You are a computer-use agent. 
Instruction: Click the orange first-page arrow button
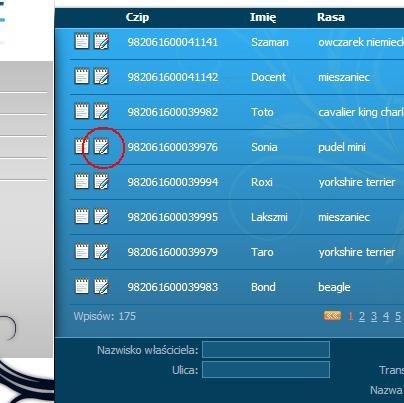click(332, 315)
